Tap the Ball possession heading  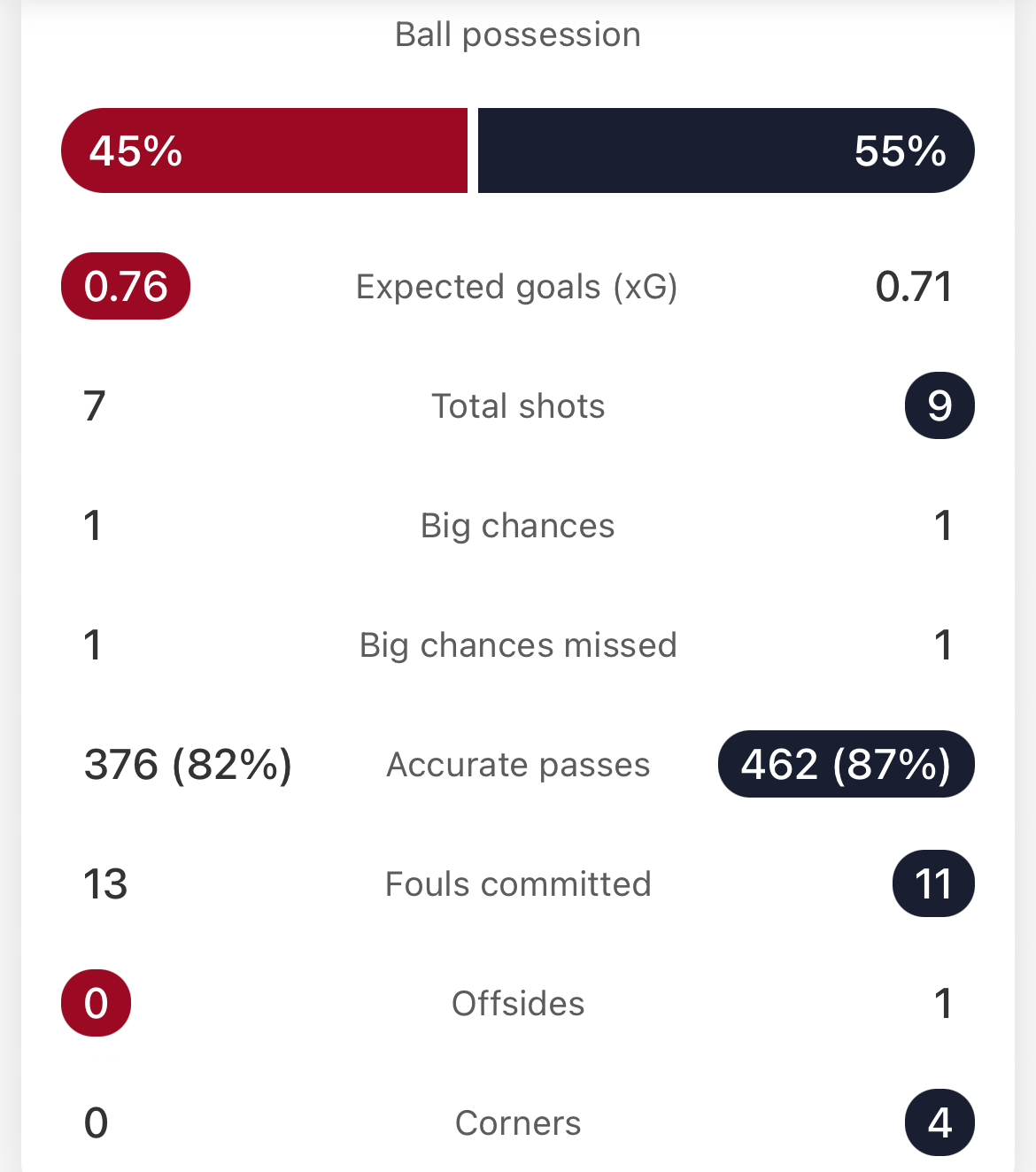(x=518, y=35)
